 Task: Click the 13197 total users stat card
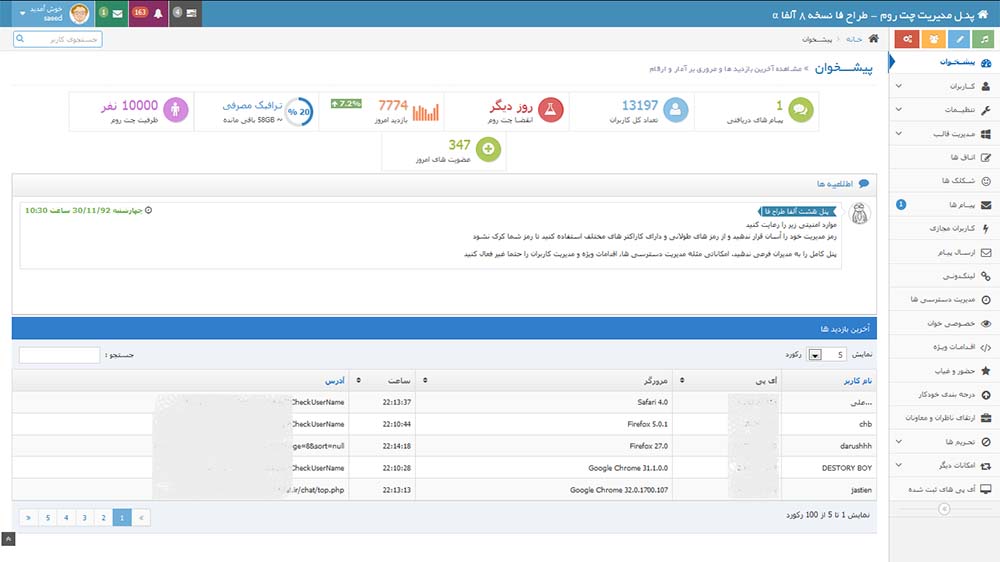632,111
